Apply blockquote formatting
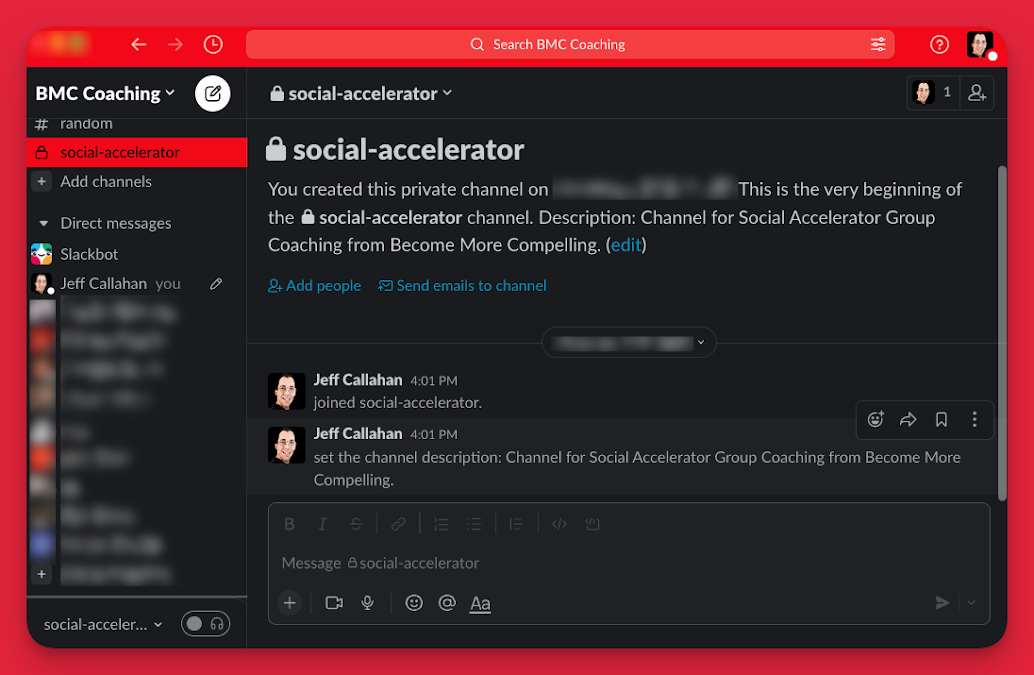This screenshot has height=675, width=1034. pyautogui.click(x=516, y=524)
